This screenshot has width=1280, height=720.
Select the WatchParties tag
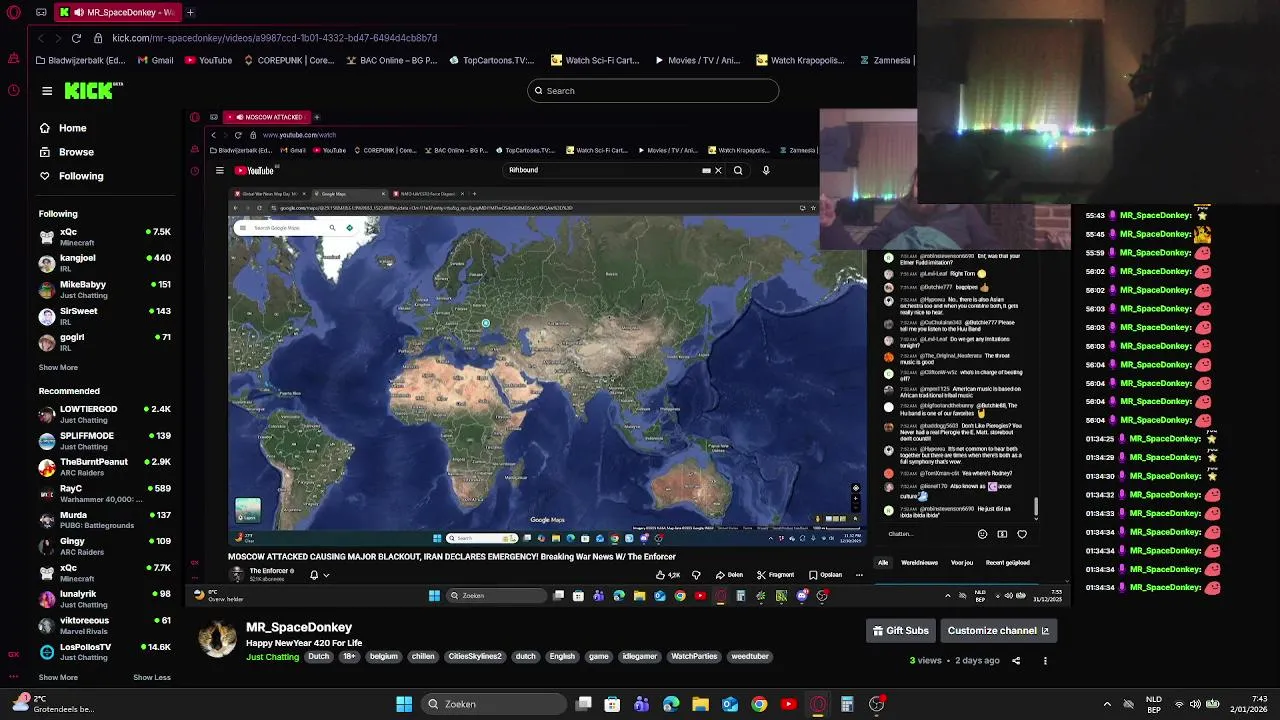pyautogui.click(x=694, y=657)
